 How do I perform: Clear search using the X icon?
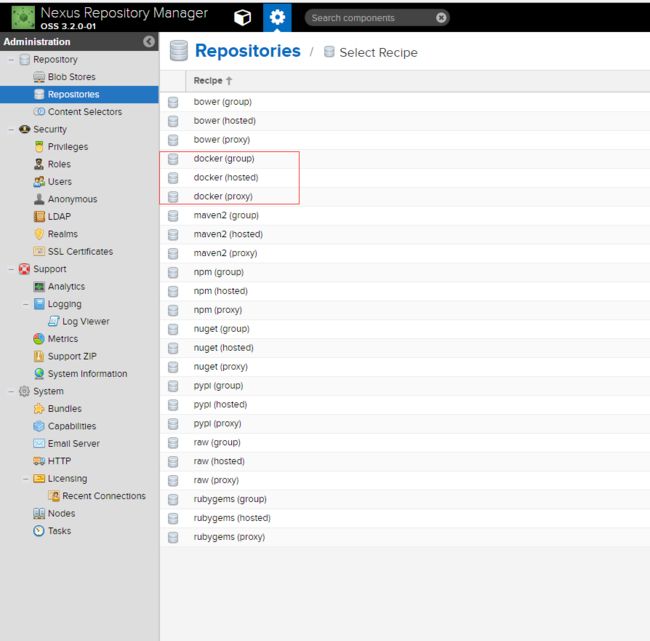pos(441,17)
